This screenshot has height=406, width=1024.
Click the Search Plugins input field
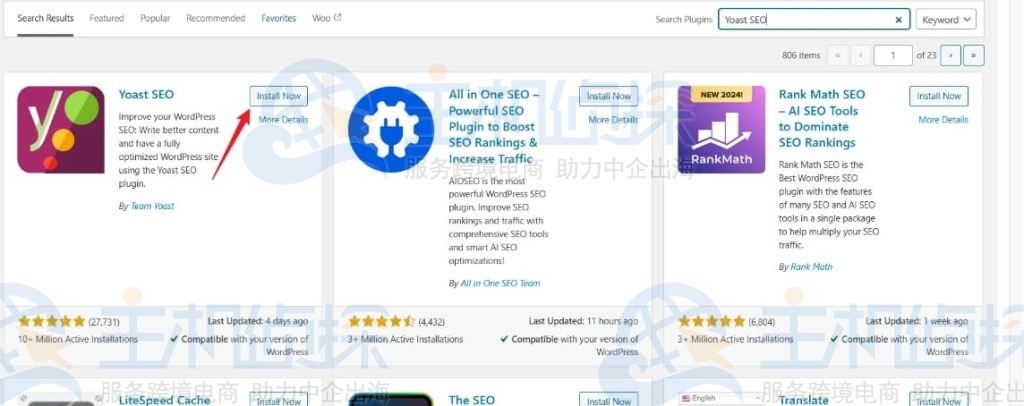tap(814, 20)
